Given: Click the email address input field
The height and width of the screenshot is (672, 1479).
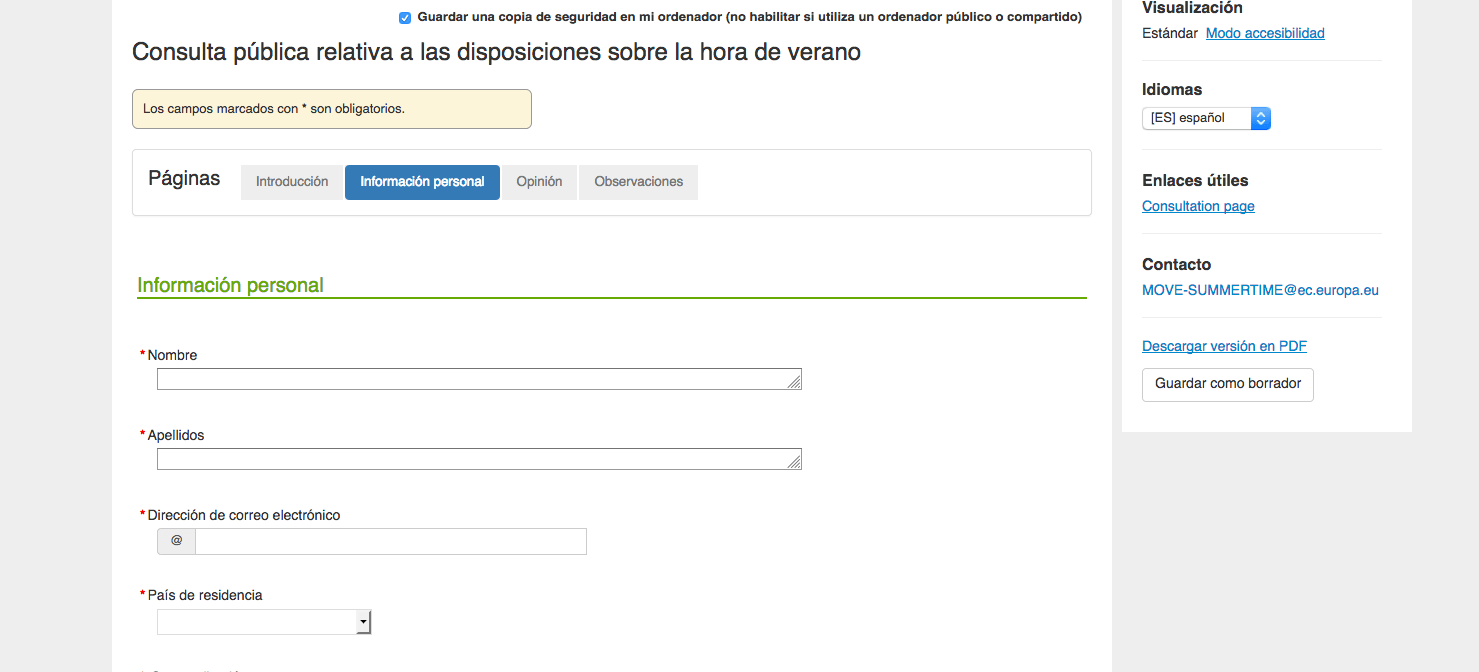Looking at the screenshot, I should [390, 541].
